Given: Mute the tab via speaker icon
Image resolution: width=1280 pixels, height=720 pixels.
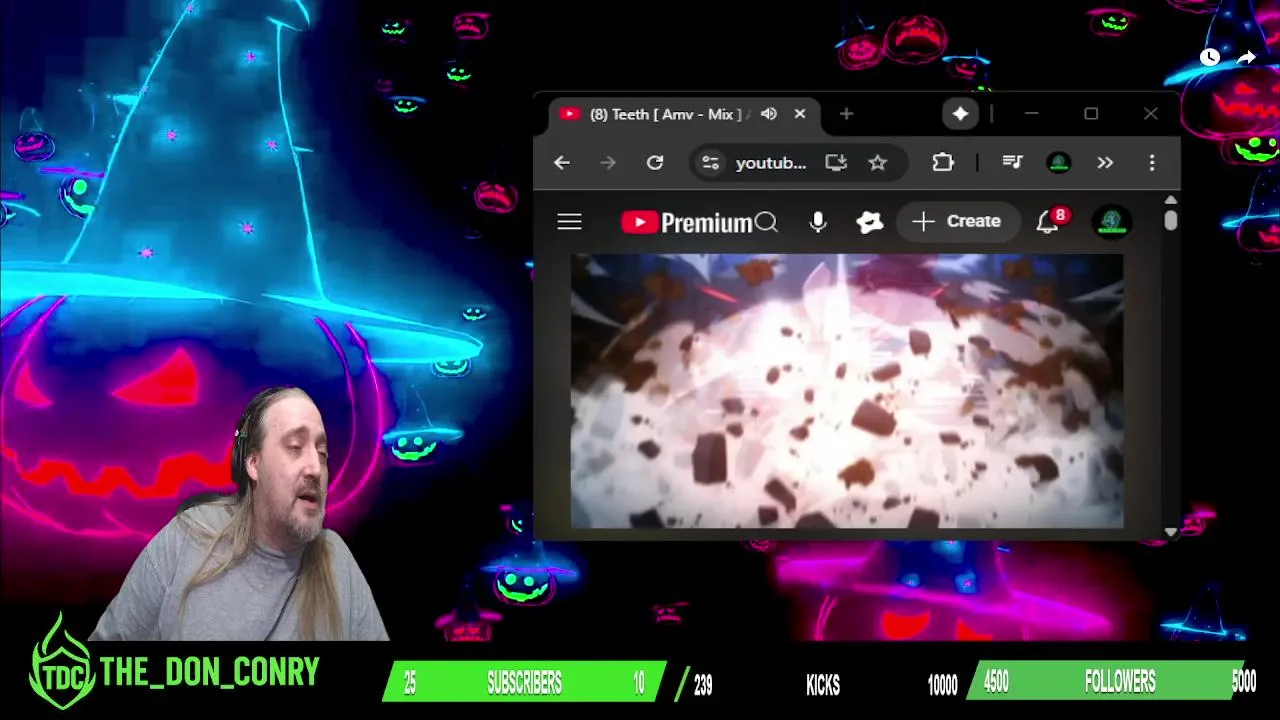Looking at the screenshot, I should click(768, 114).
